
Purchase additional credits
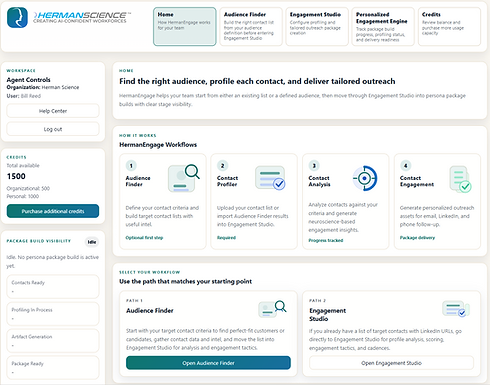[53, 211]
